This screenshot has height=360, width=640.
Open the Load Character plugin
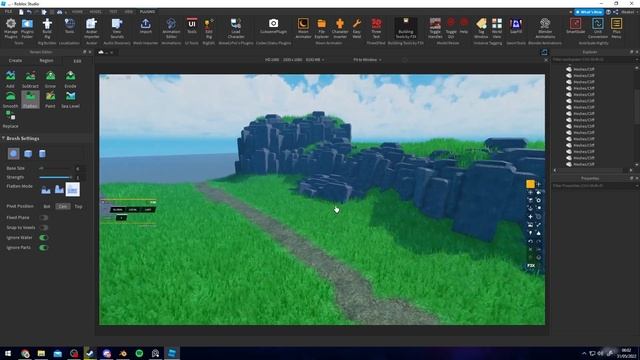click(x=236, y=28)
